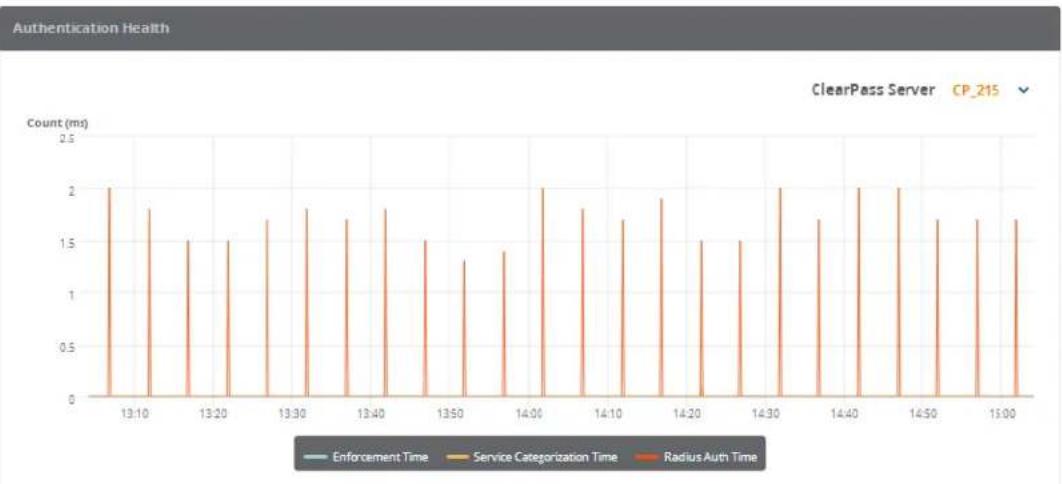Click the 14:00 time axis label
Viewport: 1062px width, 484px height.
(529, 412)
